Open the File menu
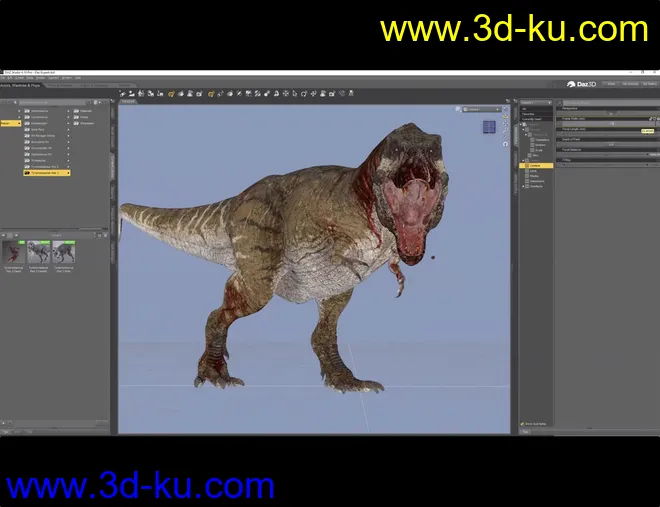 (x=5, y=79)
